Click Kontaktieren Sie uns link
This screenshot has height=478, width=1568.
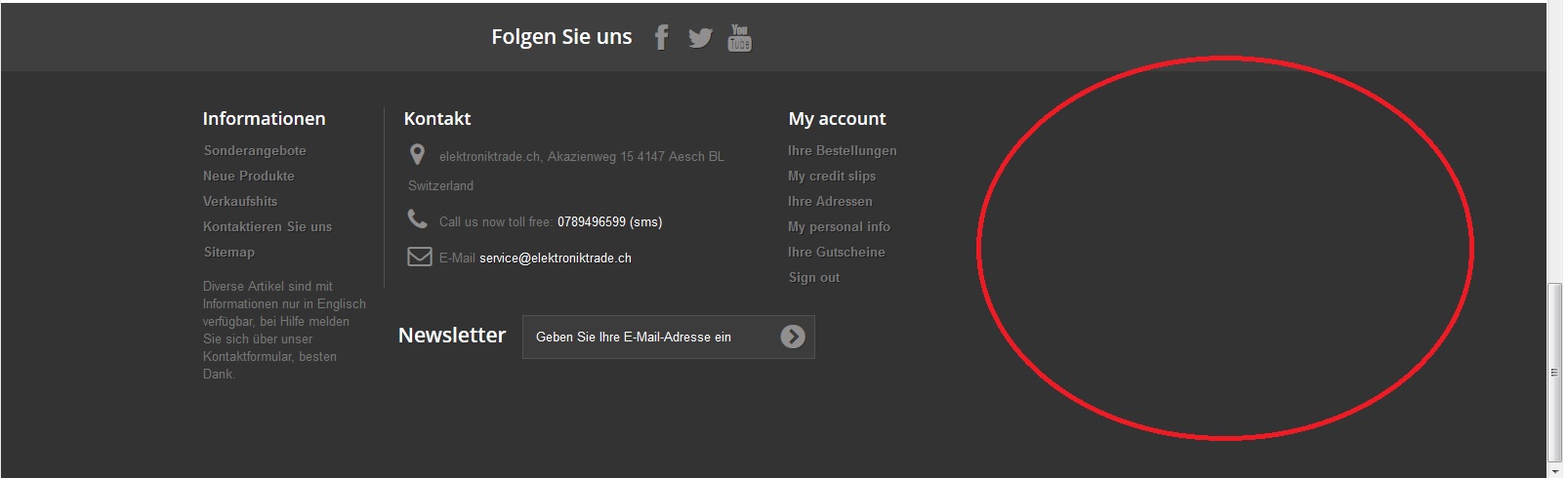[x=268, y=226]
